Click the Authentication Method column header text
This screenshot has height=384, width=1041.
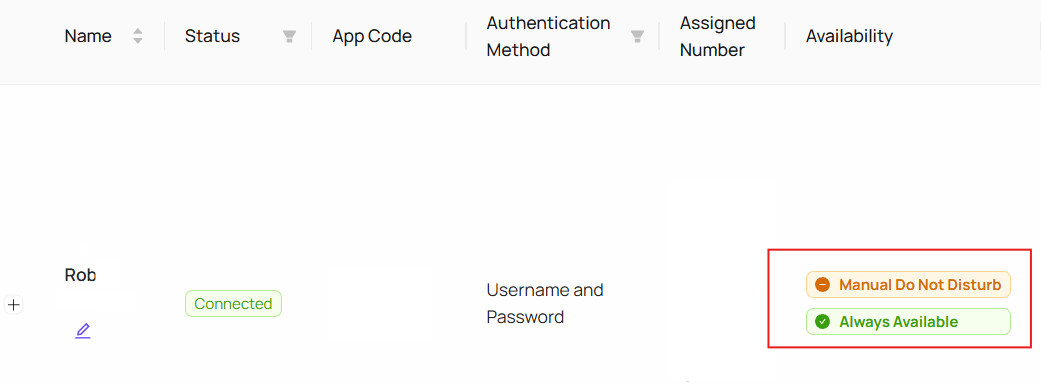(x=548, y=37)
